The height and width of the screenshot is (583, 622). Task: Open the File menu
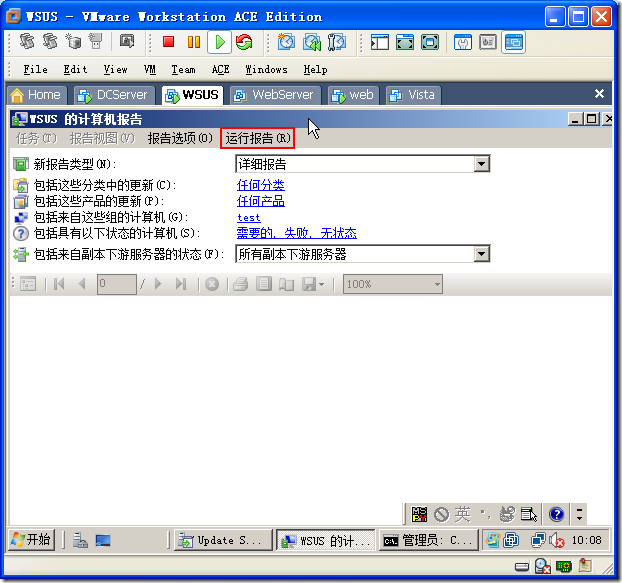35,70
